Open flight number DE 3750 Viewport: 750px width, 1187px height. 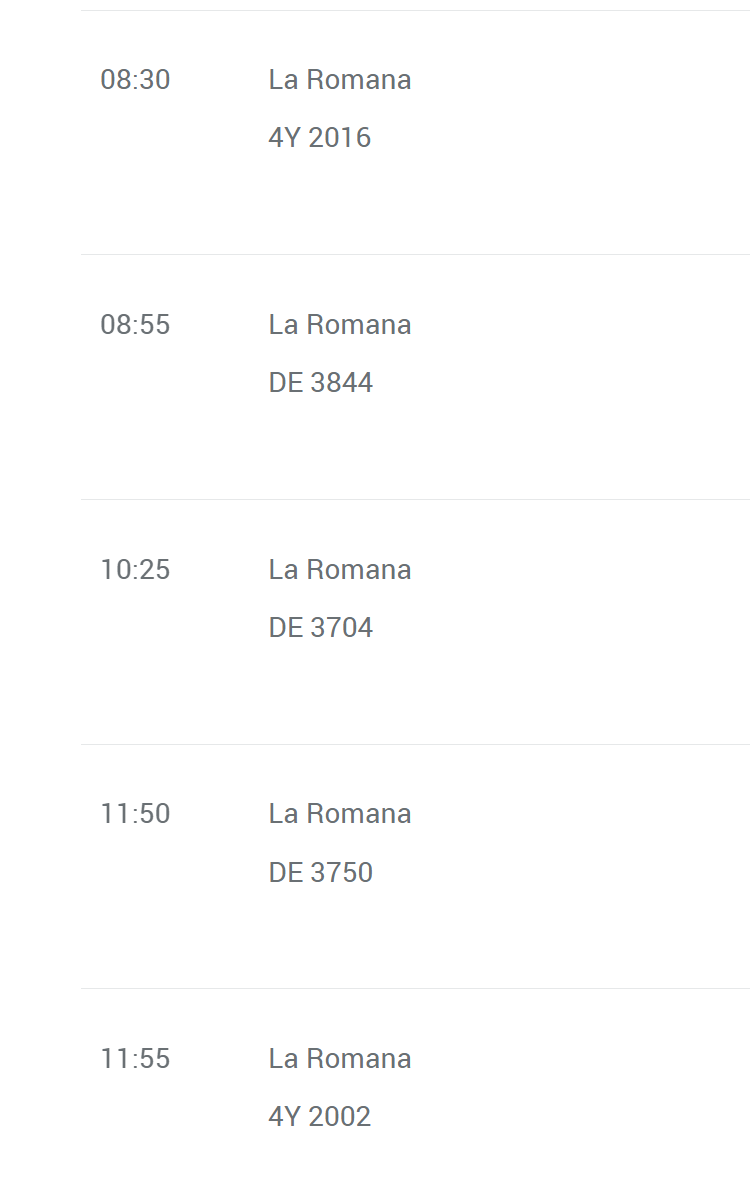click(x=320, y=873)
